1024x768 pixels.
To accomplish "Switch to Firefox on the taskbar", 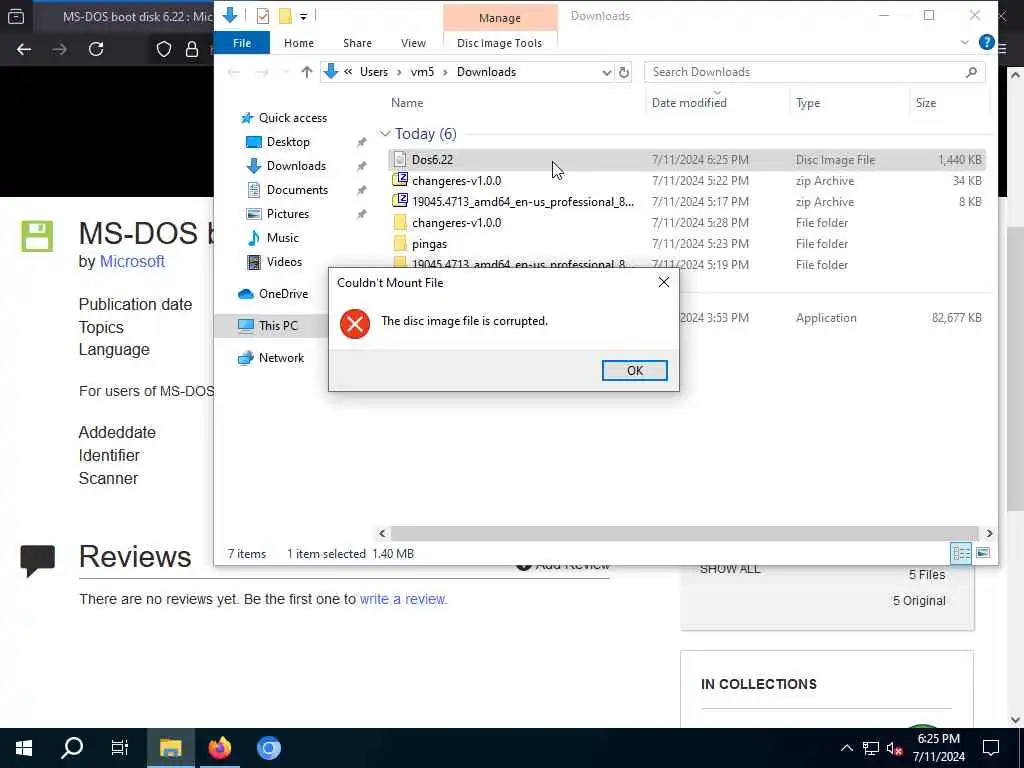I will pos(219,748).
